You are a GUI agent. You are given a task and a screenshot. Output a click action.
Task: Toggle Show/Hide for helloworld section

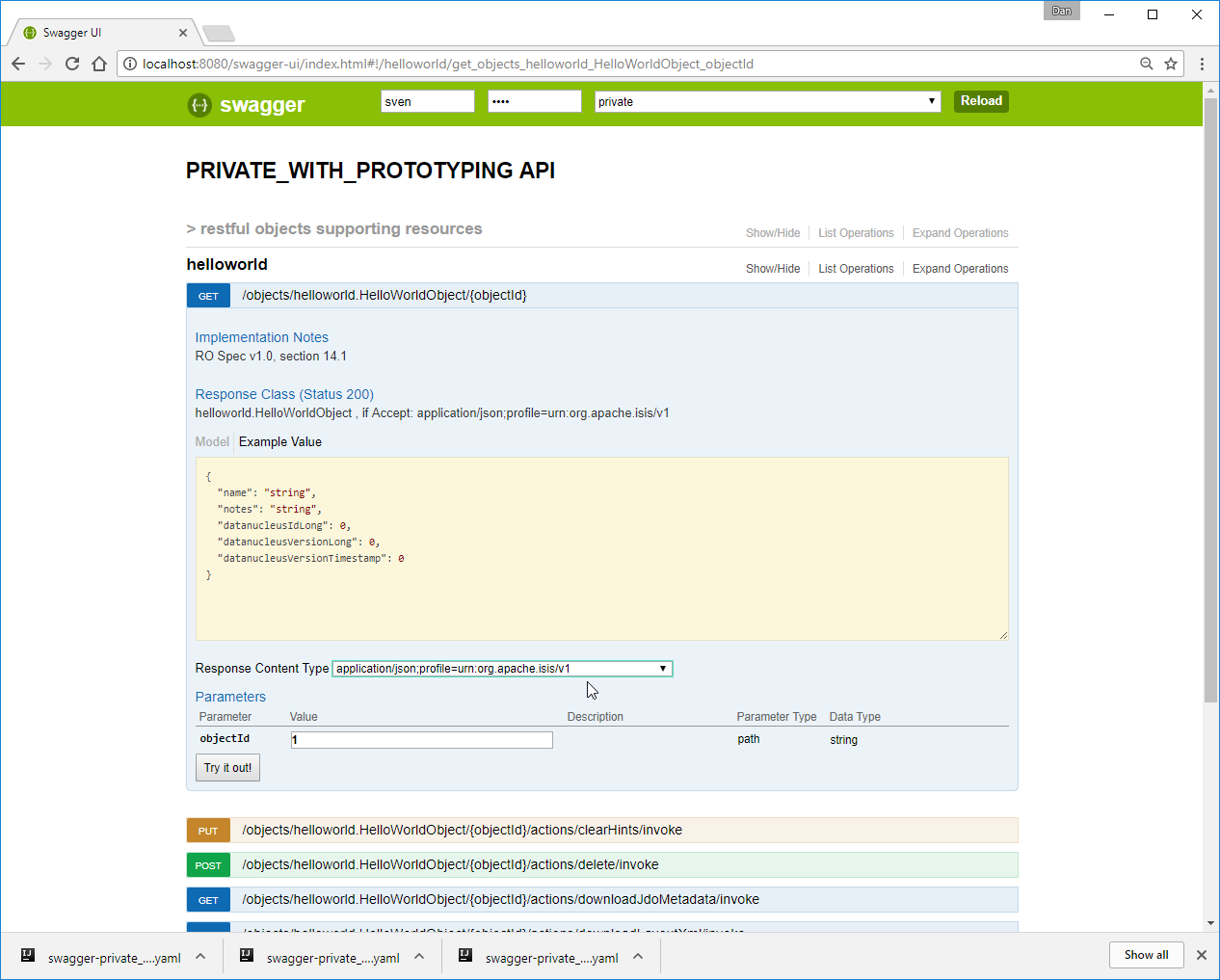pos(772,269)
